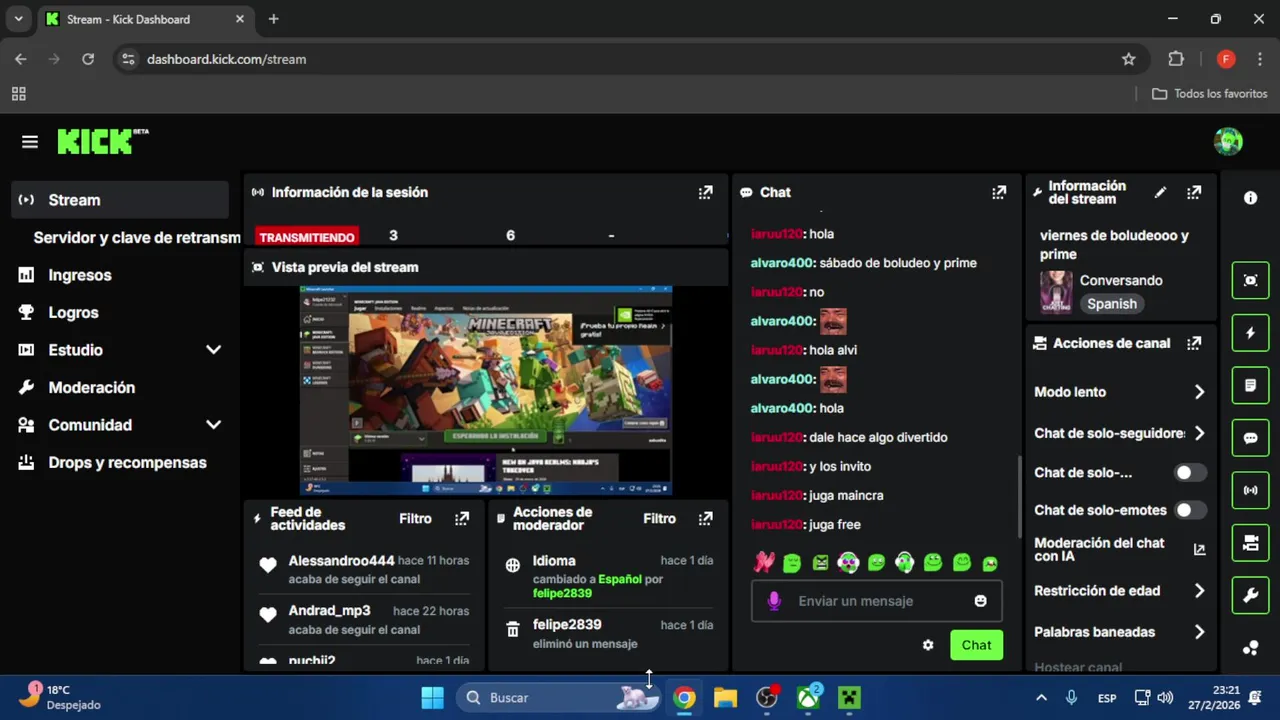1280x720 pixels.
Task: Open Filtro in Acciones de moderador
Action: [x=659, y=518]
